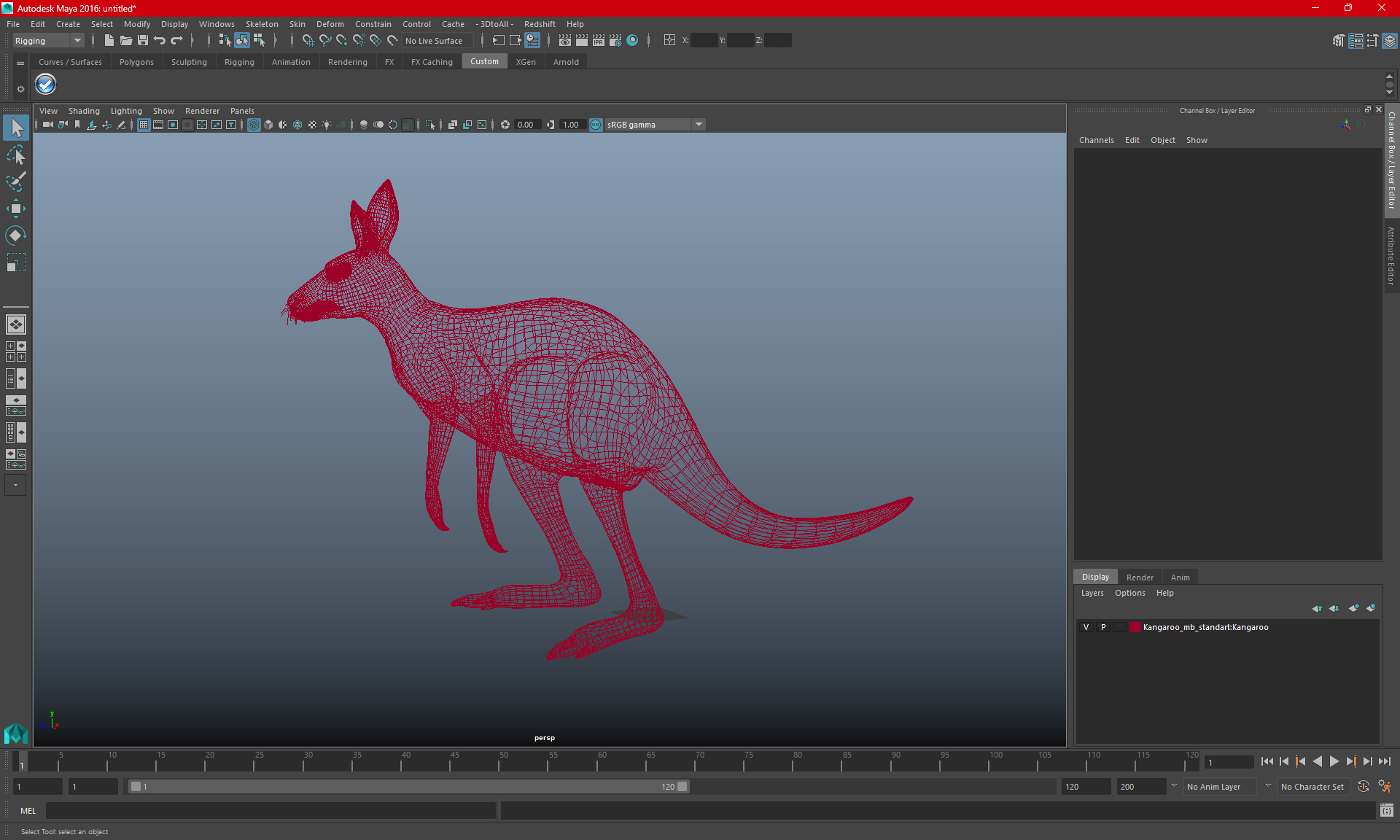Image resolution: width=1400 pixels, height=840 pixels.
Task: Select the Lasso tool in the toolbox
Action: [x=15, y=155]
